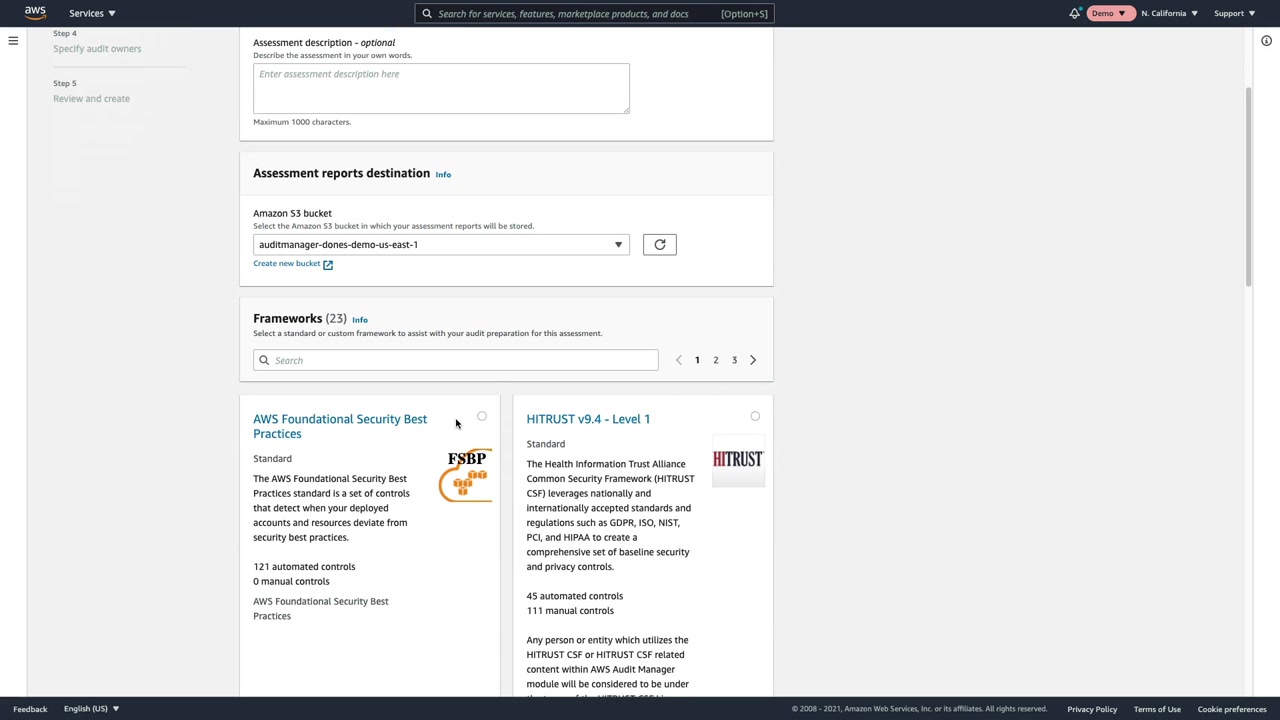Click the info circle icon at right edge
Viewport: 1280px width, 720px height.
coord(1266,41)
